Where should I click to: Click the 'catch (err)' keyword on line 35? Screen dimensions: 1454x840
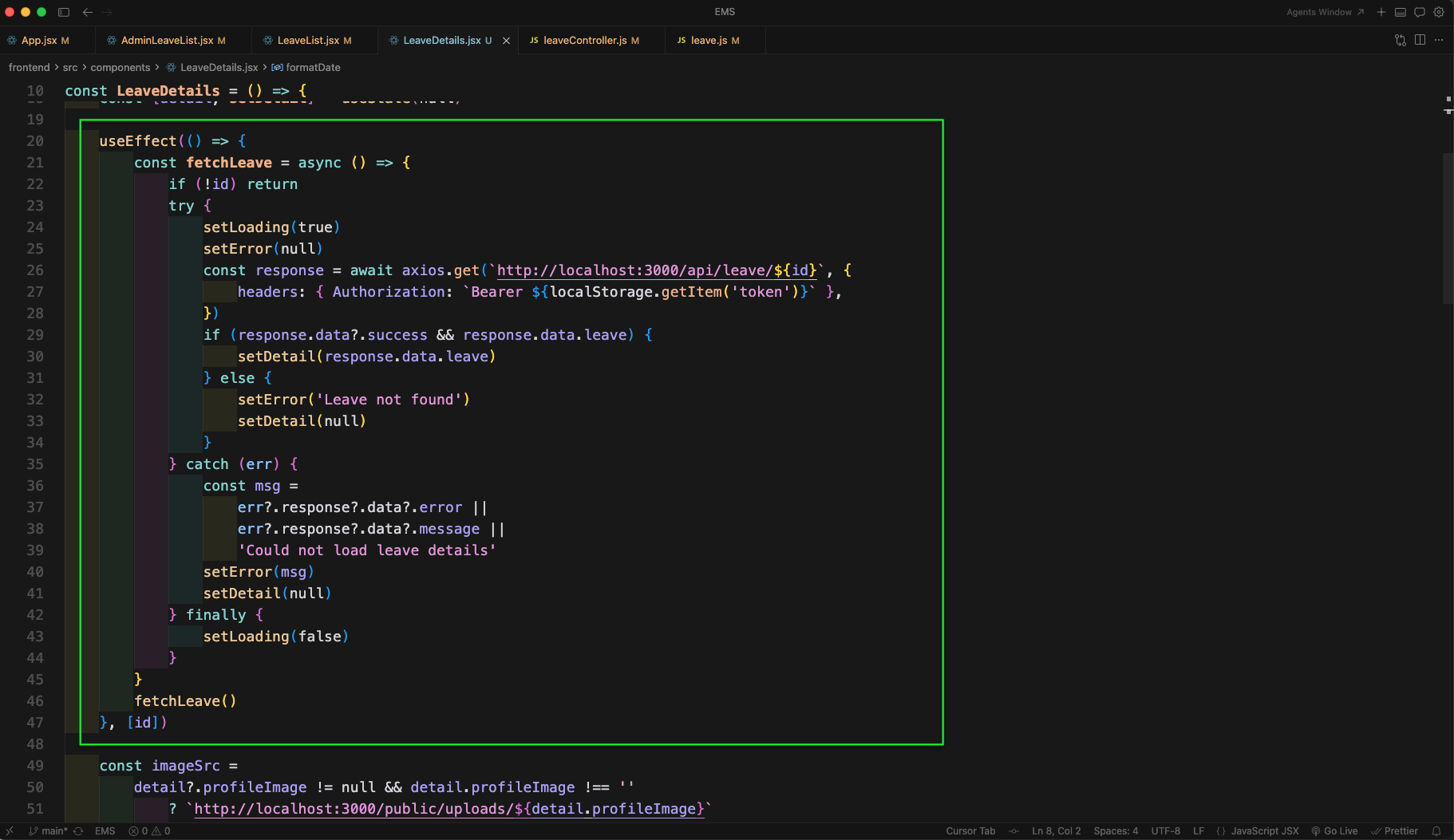(233, 464)
